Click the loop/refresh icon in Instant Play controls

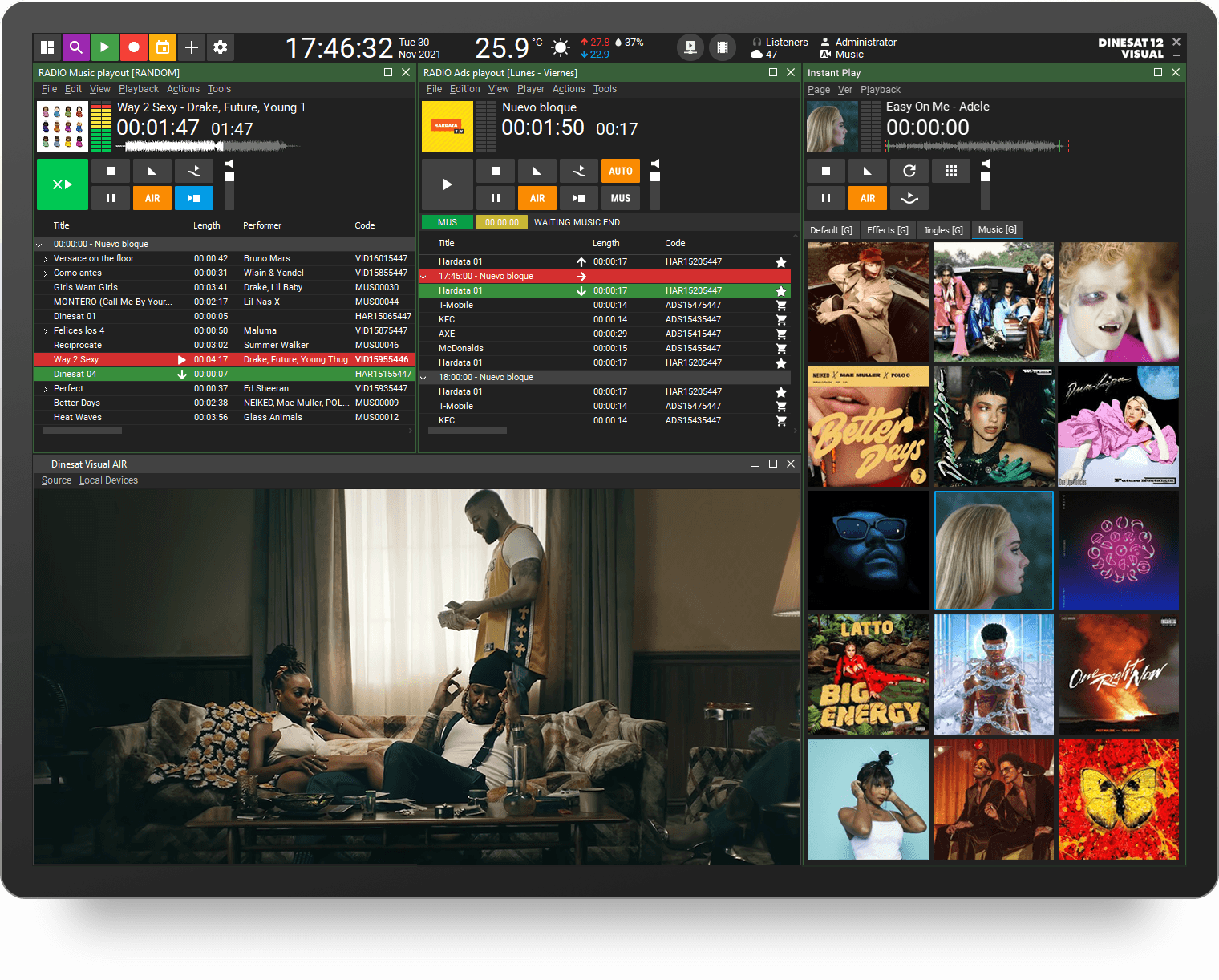pyautogui.click(x=909, y=170)
